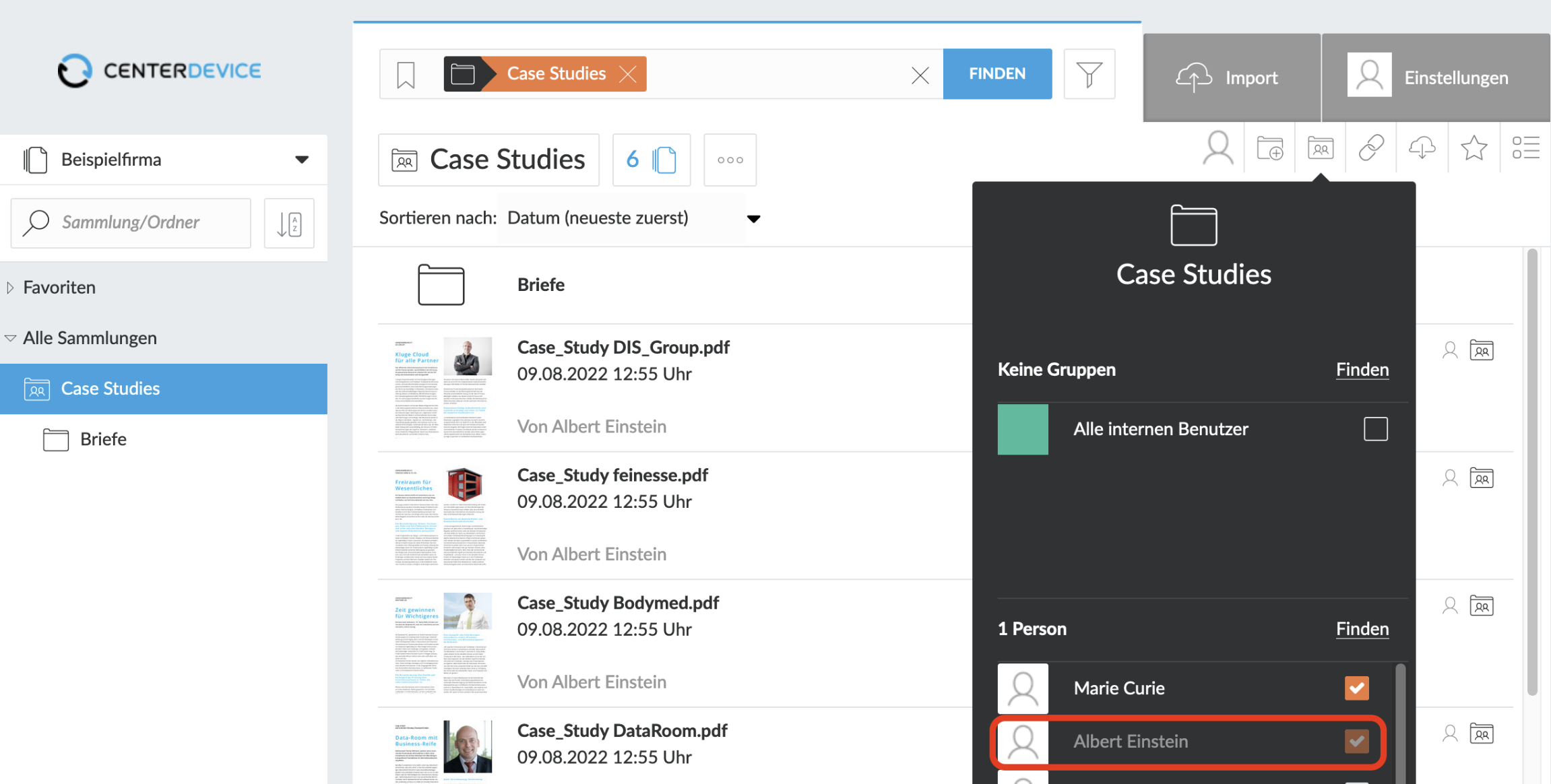This screenshot has height=784, width=1551.
Task: Click the Case_Study DIS_Group.pdf file name
Action: [623, 348]
